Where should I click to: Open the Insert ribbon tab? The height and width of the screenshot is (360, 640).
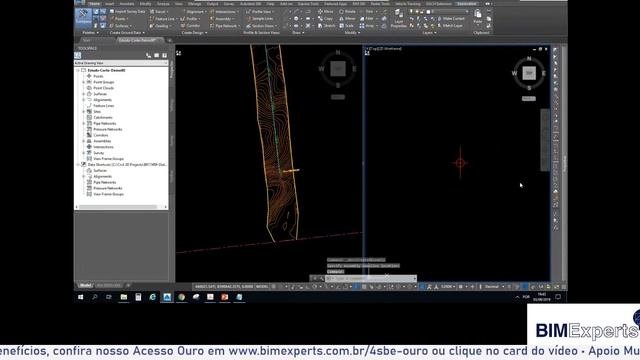(109, 4)
